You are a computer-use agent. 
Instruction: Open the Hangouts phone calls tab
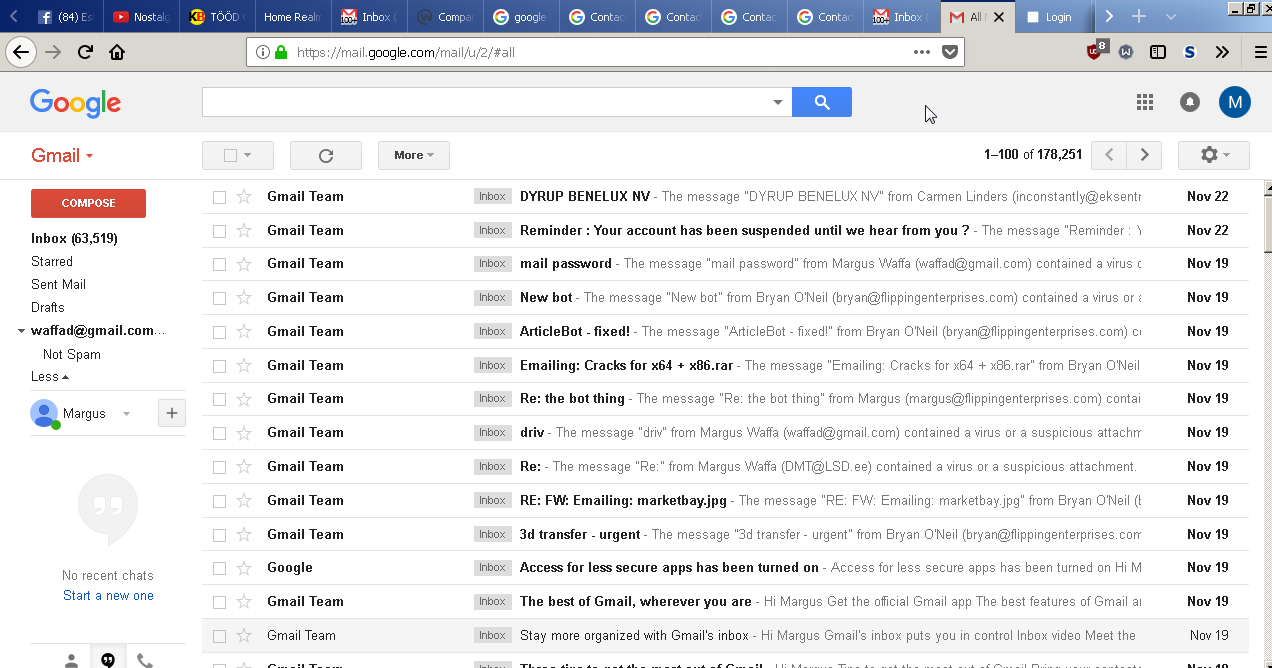tap(145, 660)
